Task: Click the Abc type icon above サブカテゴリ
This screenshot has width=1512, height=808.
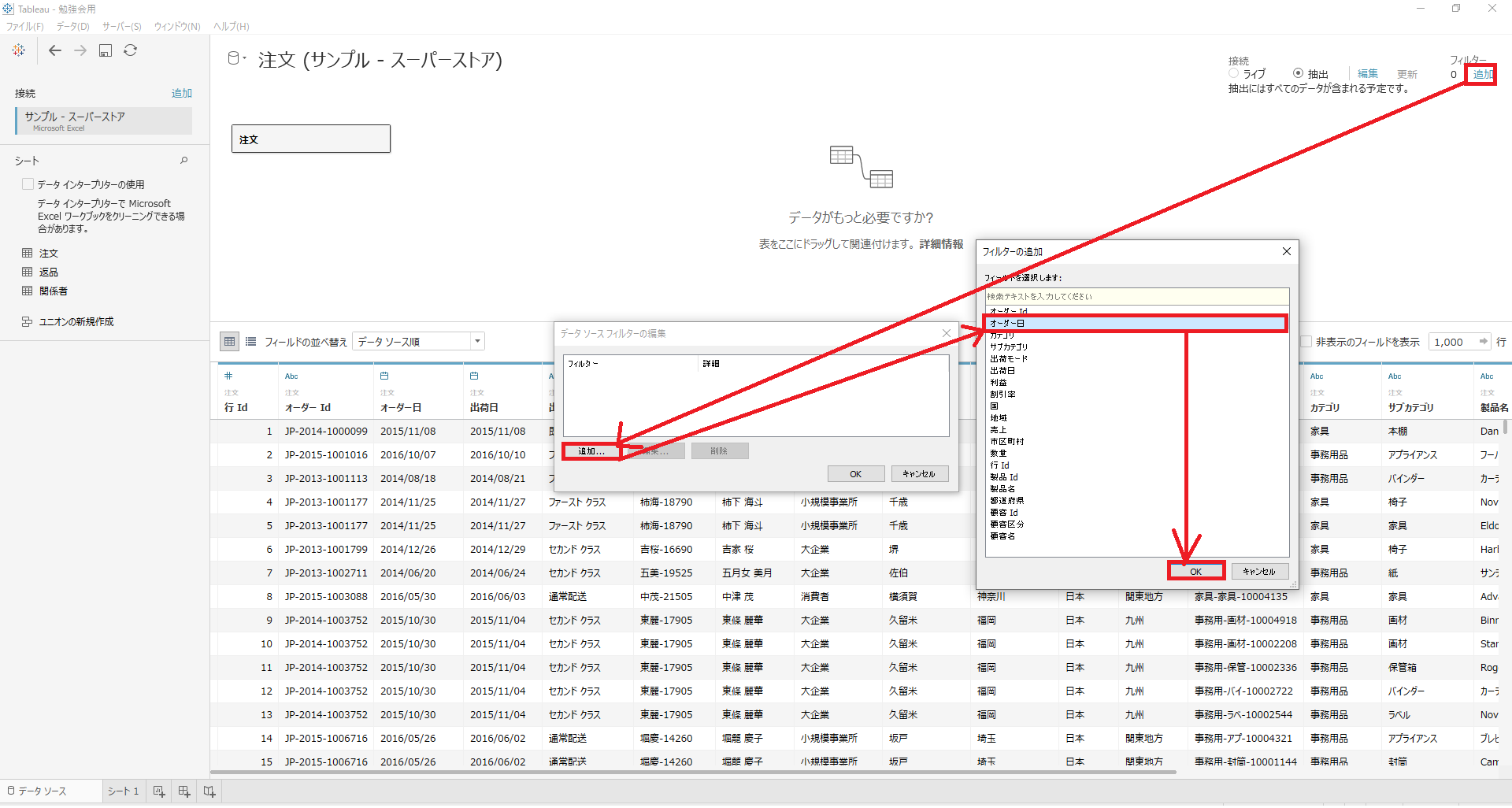Action: [x=1395, y=376]
